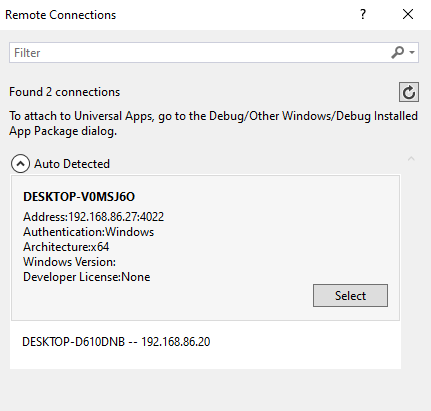Click the Select button for DESKTOP-V0MSJ6O
431x411 pixels.
350,295
